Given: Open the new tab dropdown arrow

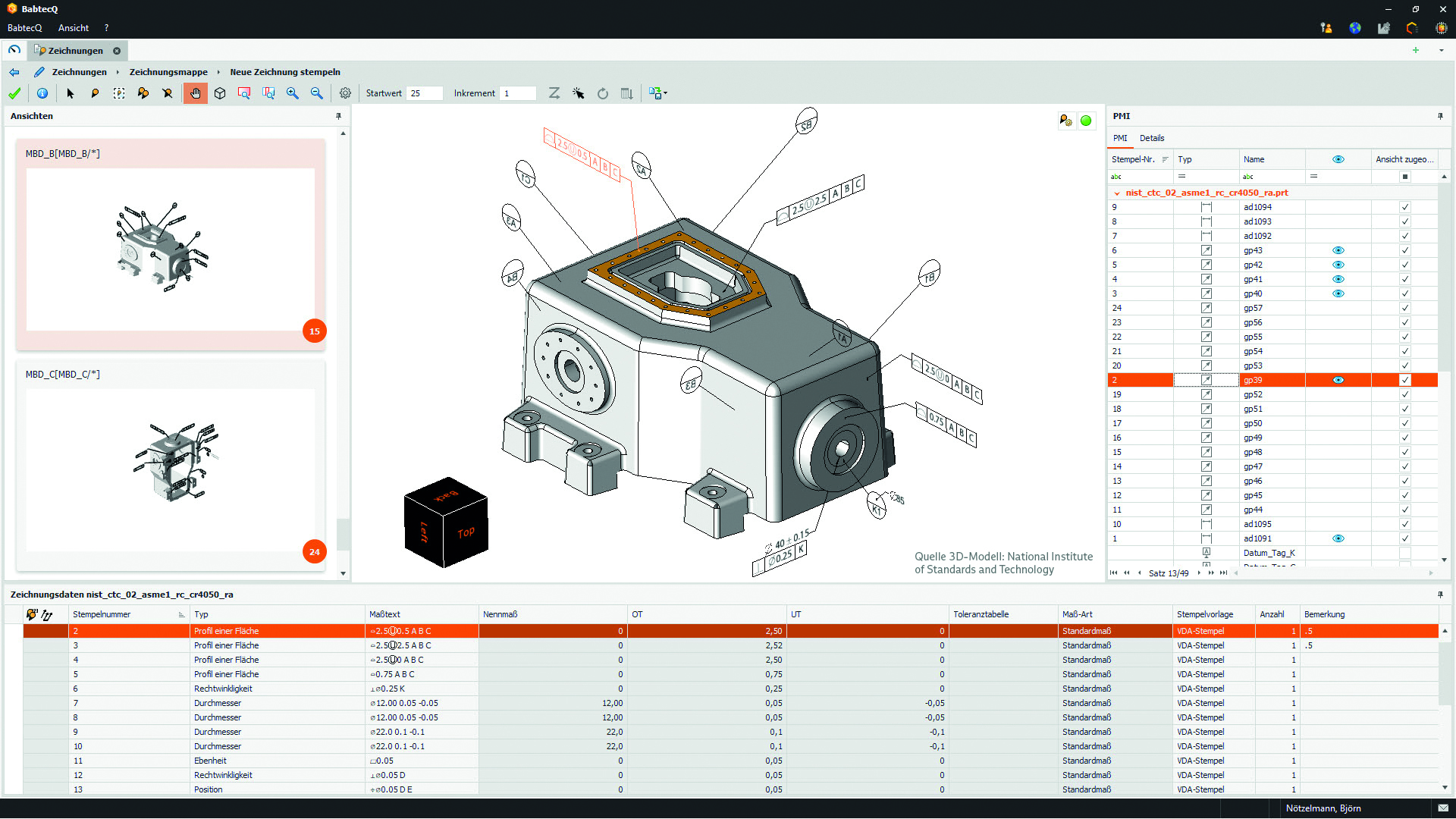Looking at the screenshot, I should point(1440,50).
